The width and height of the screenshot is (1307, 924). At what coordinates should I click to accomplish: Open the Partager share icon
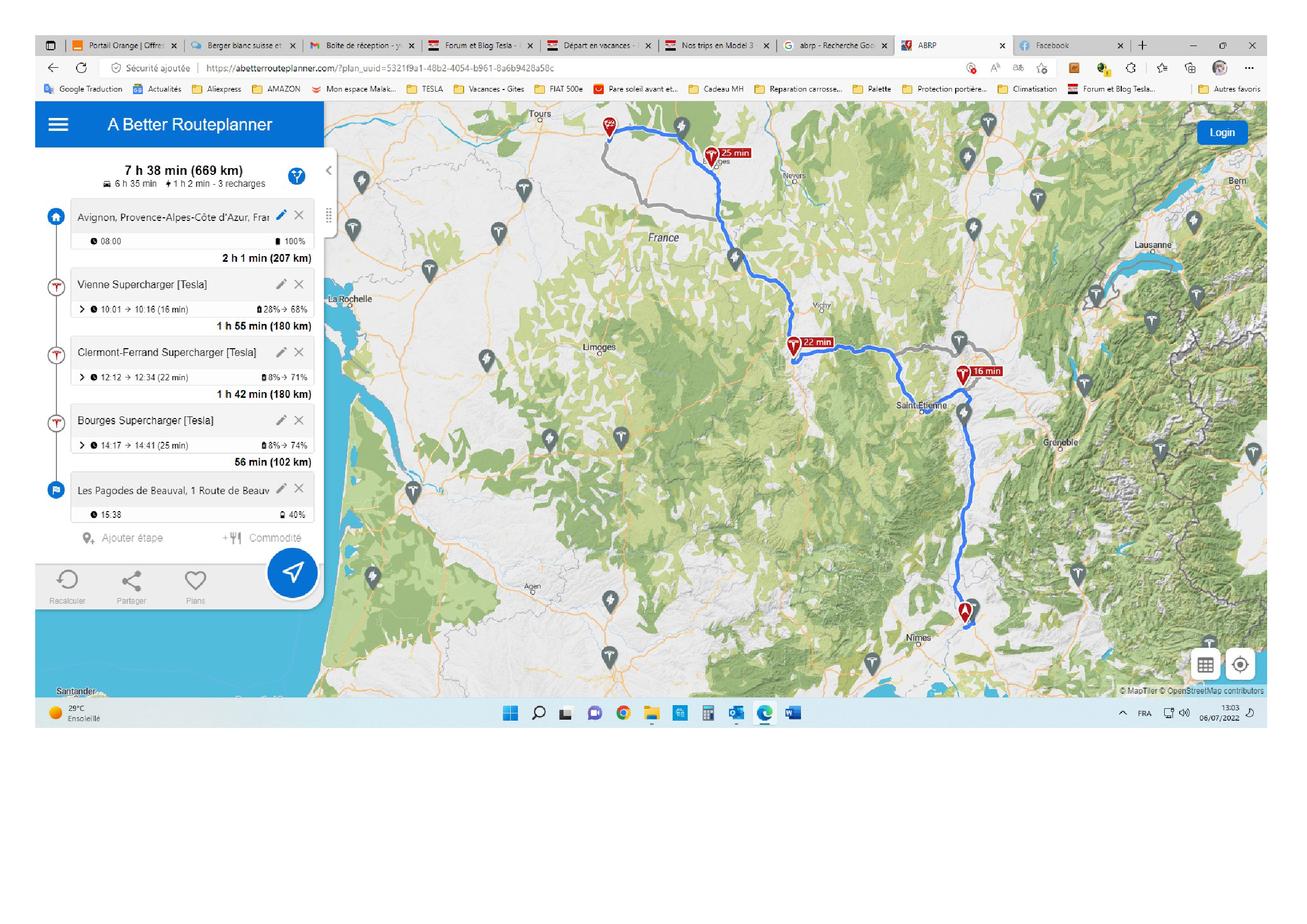tap(131, 580)
